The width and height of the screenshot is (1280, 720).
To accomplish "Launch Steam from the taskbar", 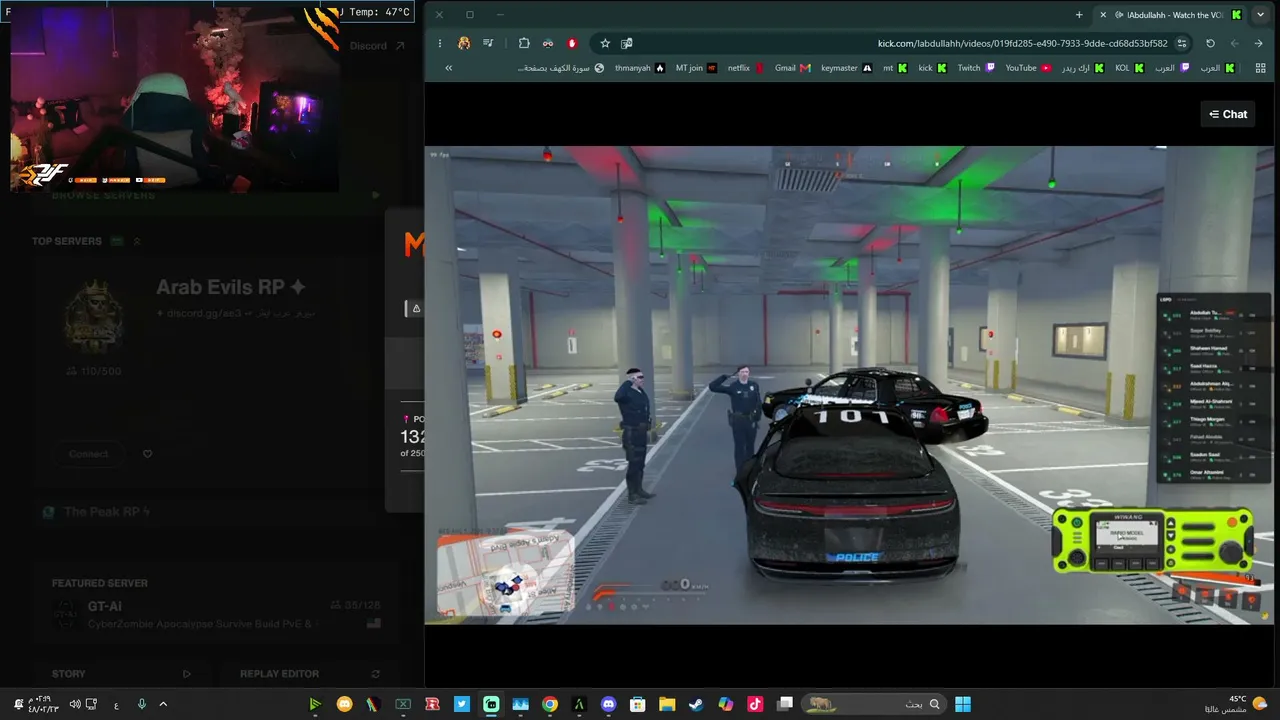I will click(696, 704).
